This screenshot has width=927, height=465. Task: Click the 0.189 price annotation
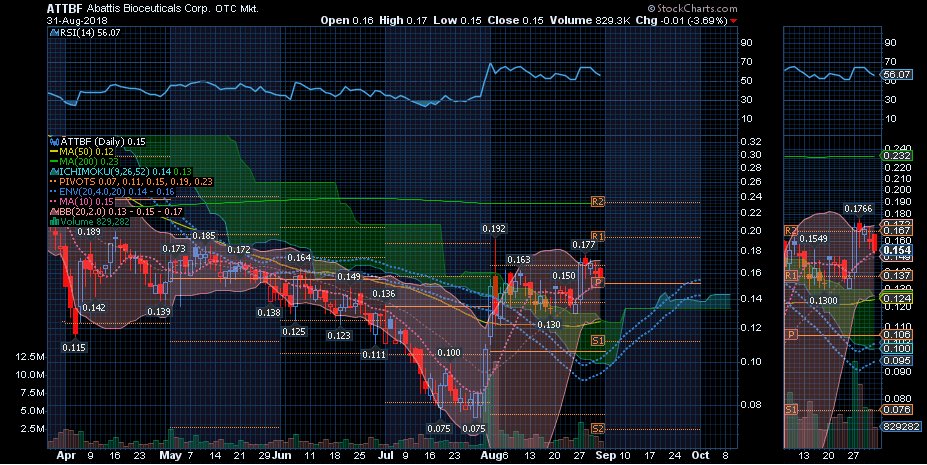(x=89, y=232)
